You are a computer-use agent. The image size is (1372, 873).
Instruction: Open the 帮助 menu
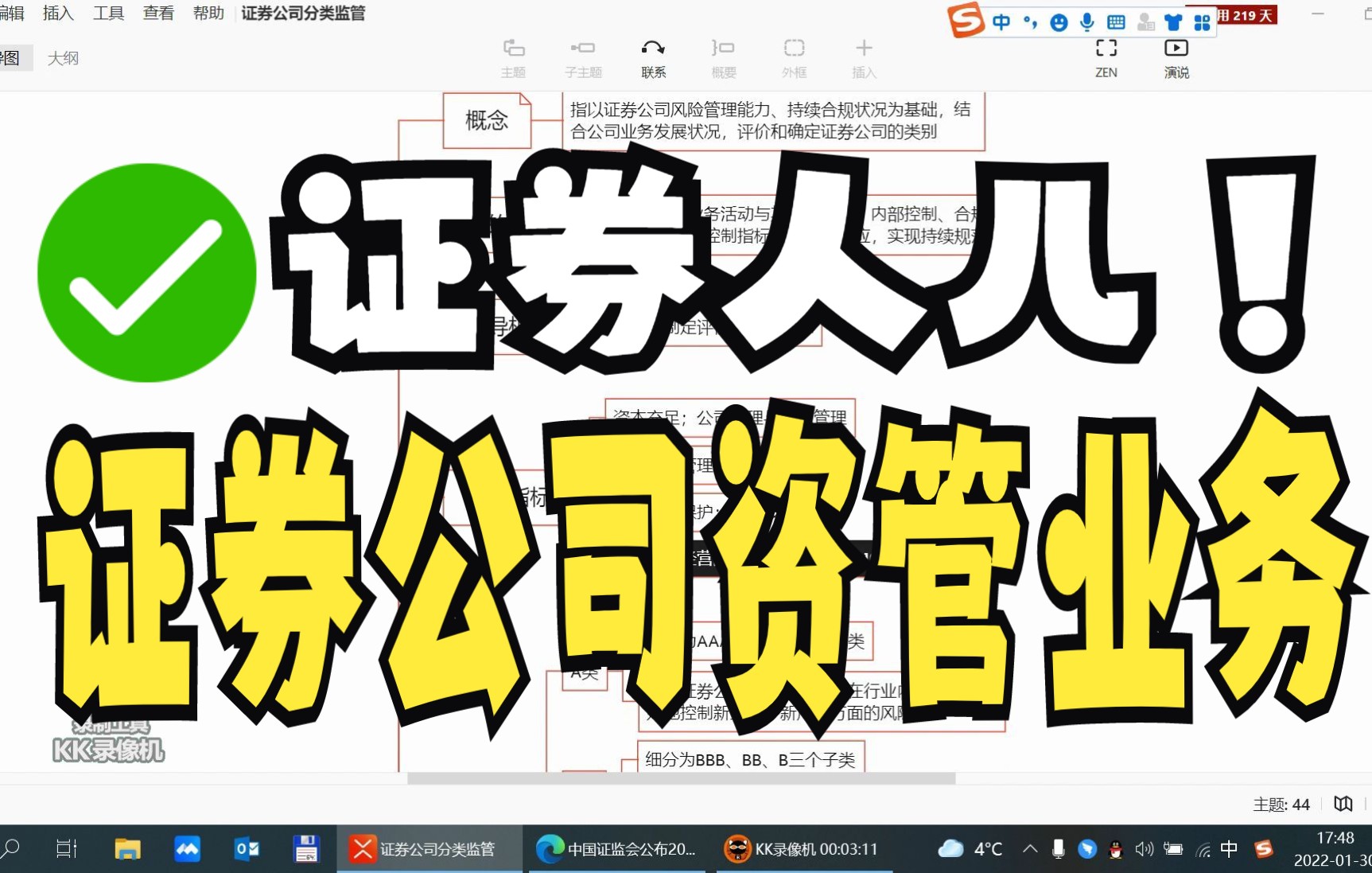208,14
